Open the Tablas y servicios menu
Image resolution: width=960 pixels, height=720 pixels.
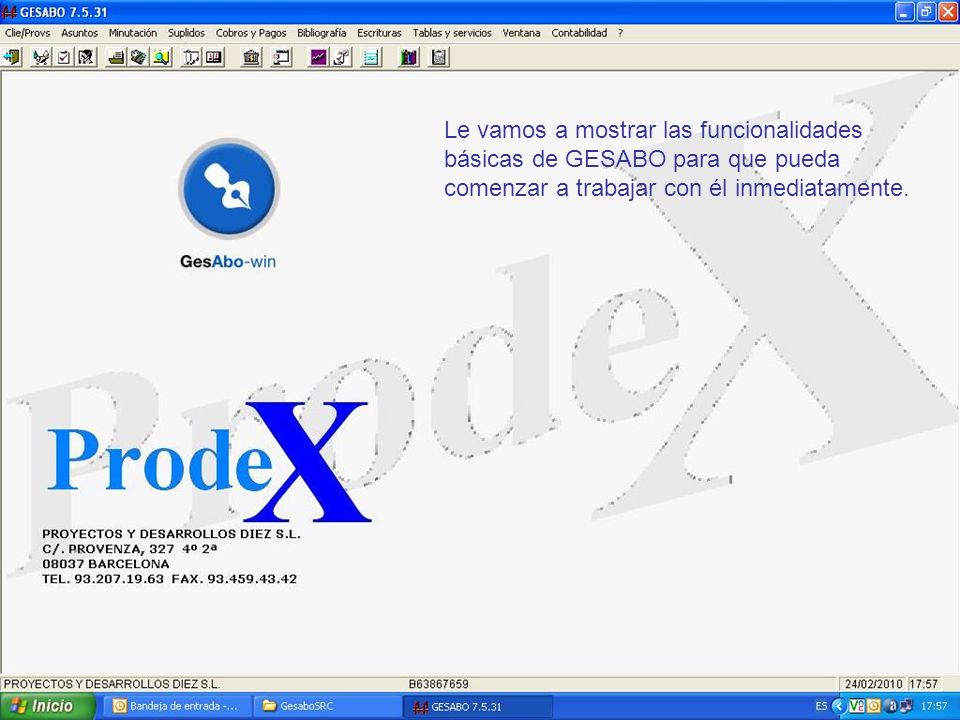[452, 33]
